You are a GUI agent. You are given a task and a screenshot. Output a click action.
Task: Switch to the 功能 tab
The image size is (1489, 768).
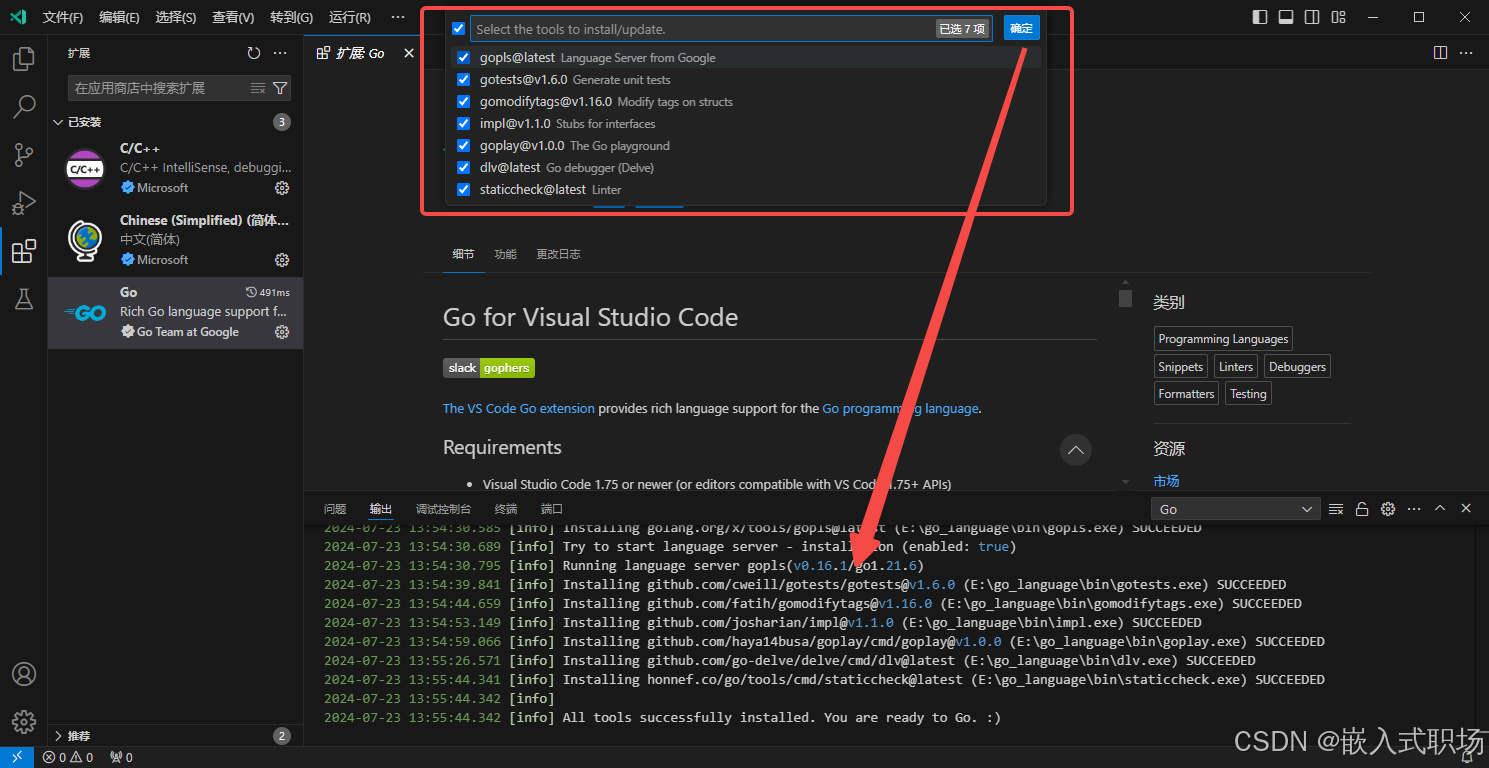pos(505,254)
